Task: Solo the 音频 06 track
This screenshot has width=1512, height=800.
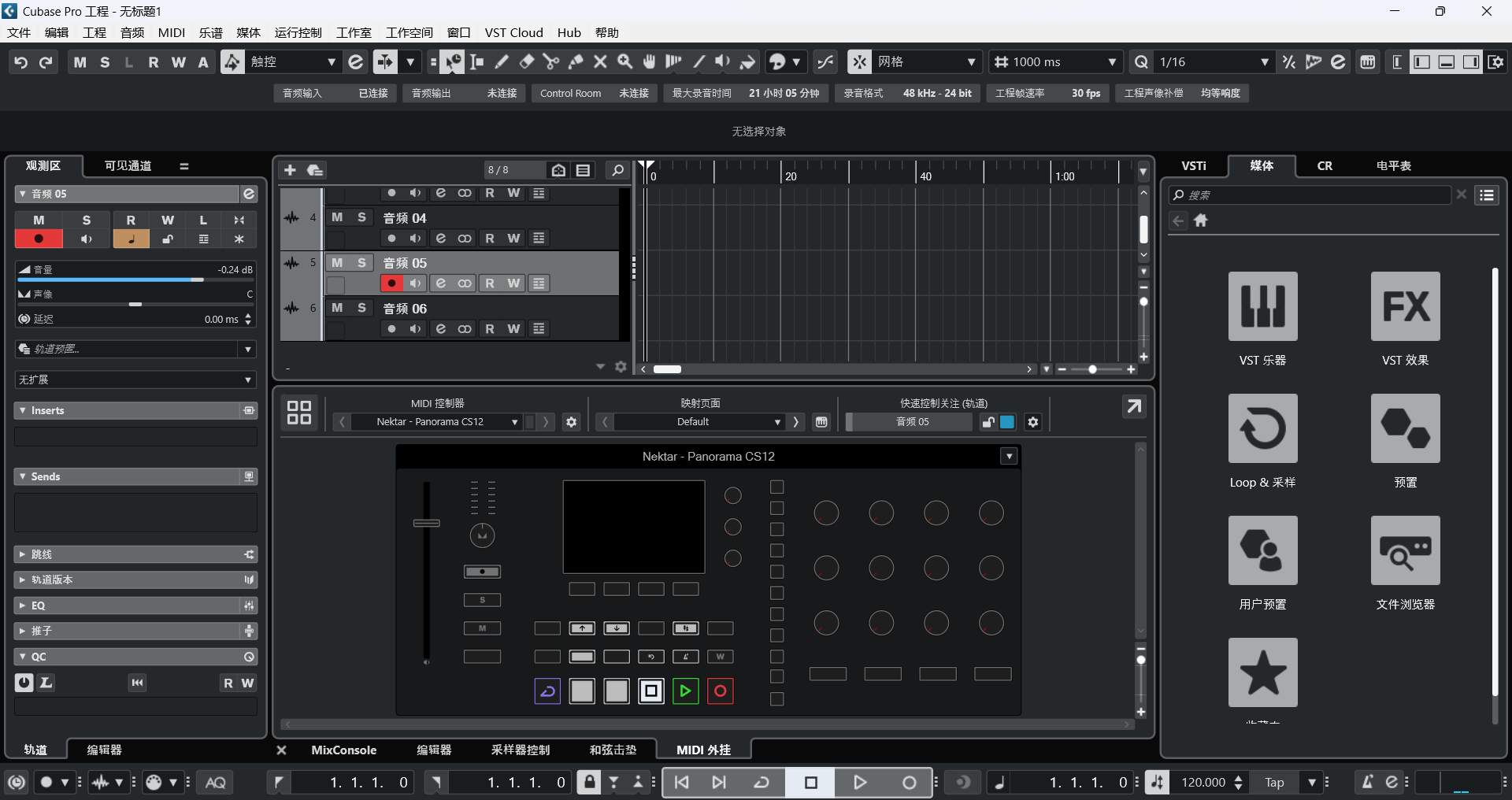Action: point(361,308)
